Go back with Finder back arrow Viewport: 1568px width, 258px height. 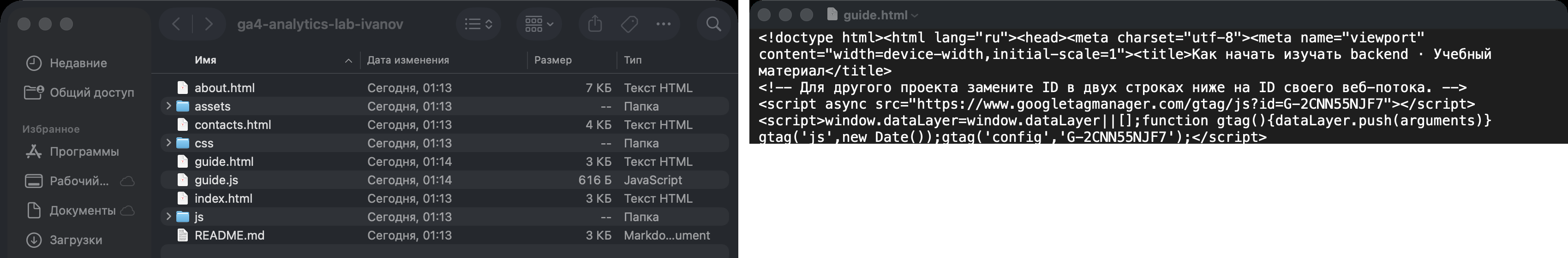pos(177,24)
